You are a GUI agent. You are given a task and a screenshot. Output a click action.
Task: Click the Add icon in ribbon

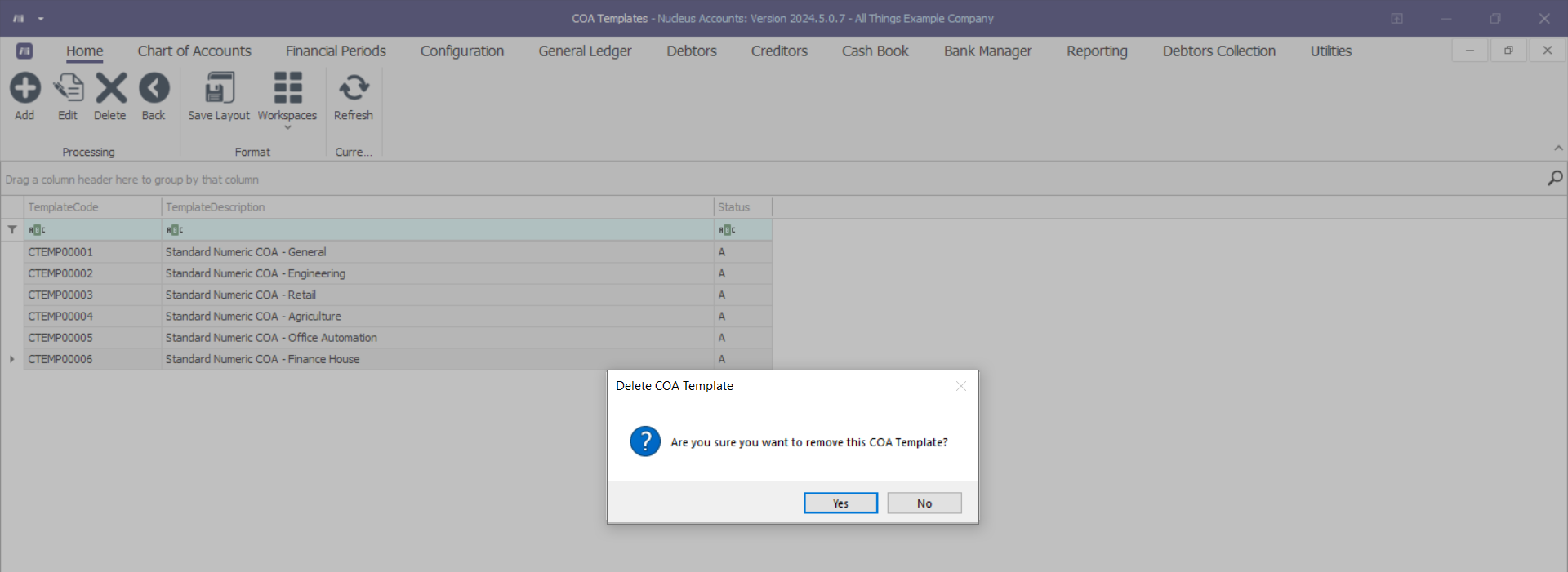tap(24, 88)
